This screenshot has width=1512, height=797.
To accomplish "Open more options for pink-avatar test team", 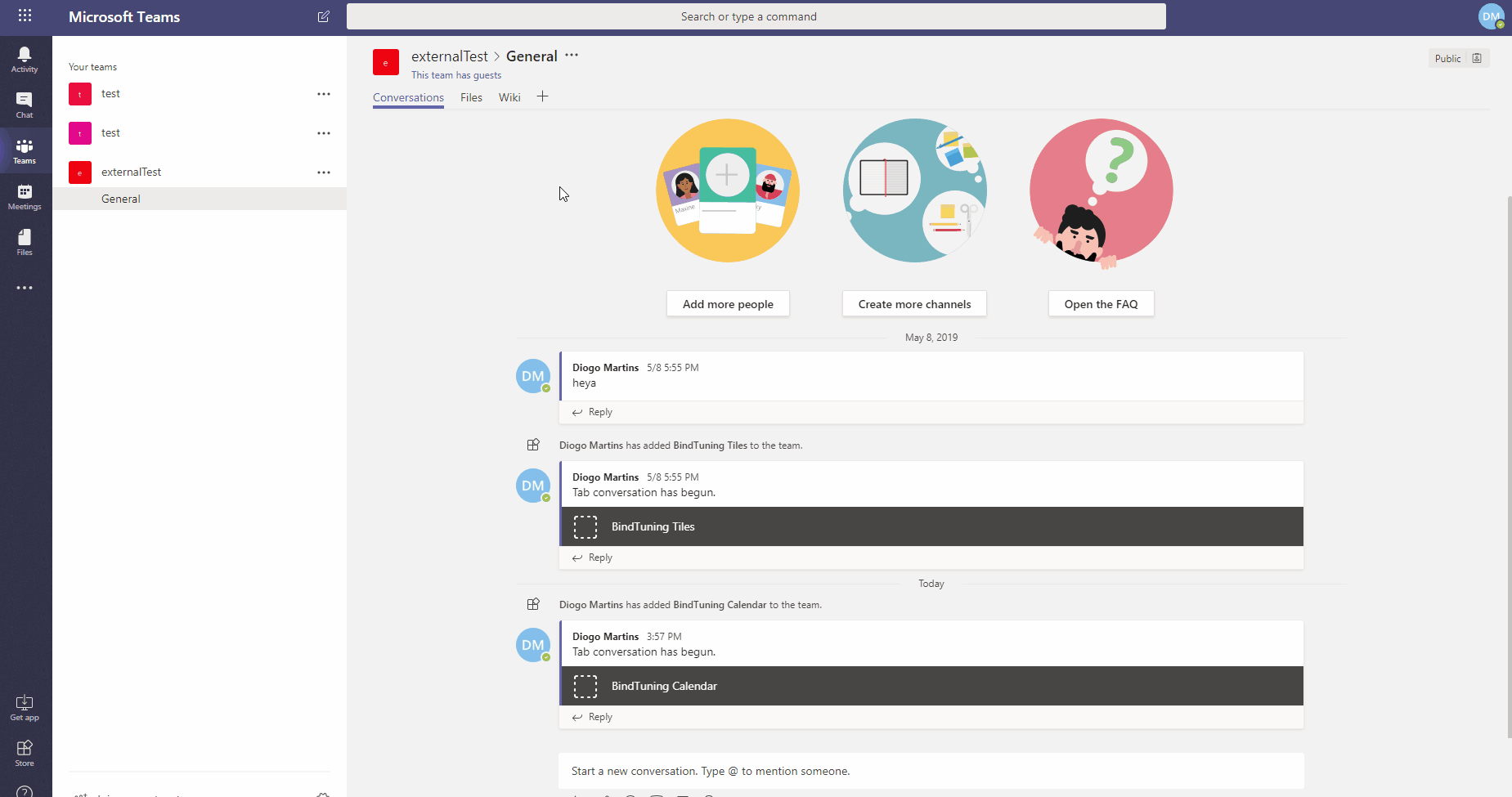I will [324, 133].
